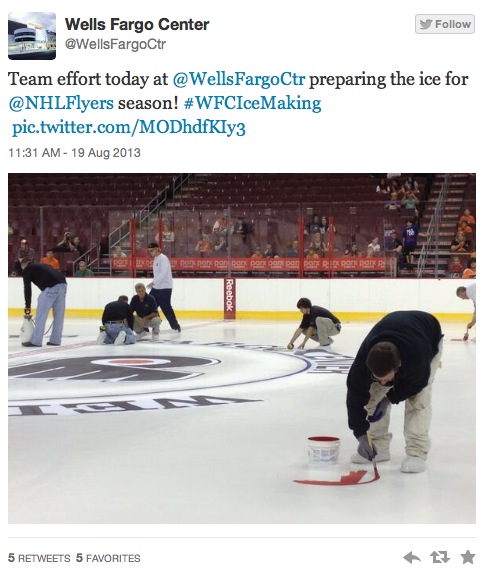
Task: Open the ice rink photo attachment
Action: [242, 348]
